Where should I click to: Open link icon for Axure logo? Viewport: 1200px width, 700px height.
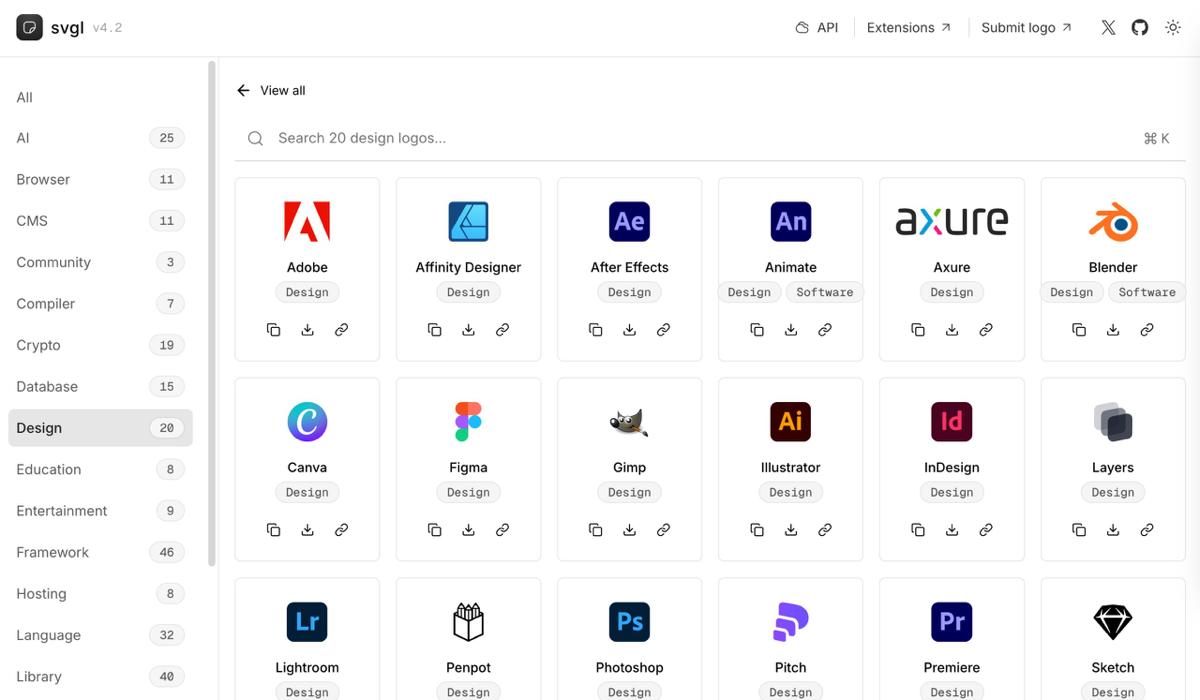[986, 330]
